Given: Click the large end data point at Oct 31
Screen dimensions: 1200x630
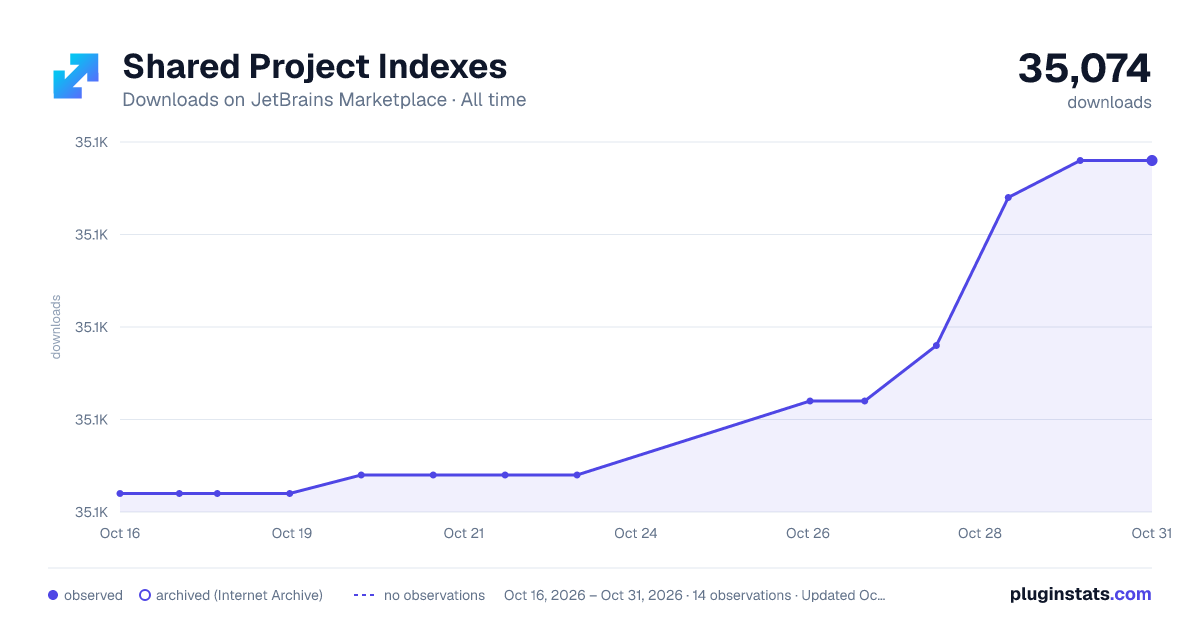Looking at the screenshot, I should [x=1152, y=160].
